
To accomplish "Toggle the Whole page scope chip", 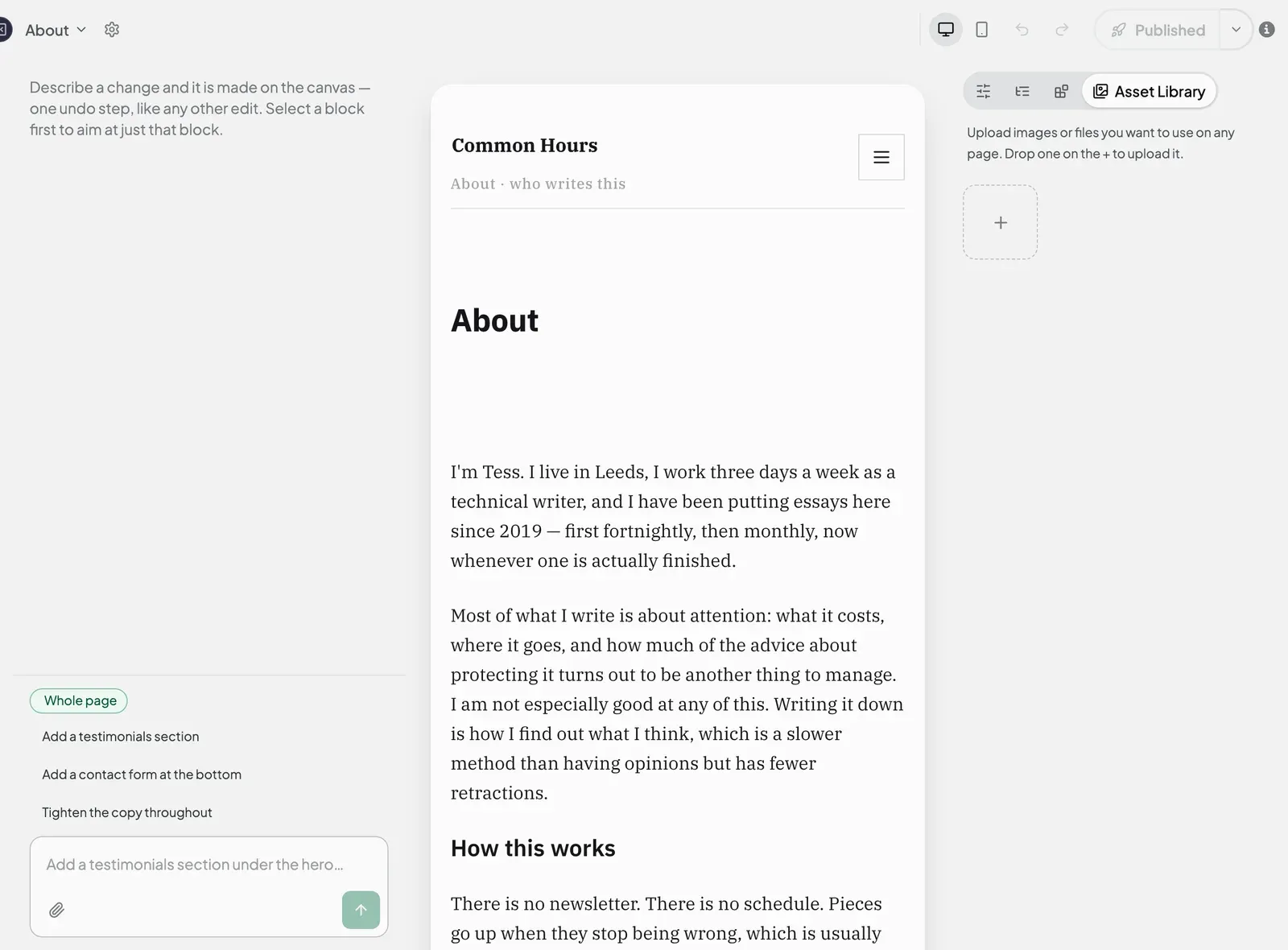I will tap(79, 700).
